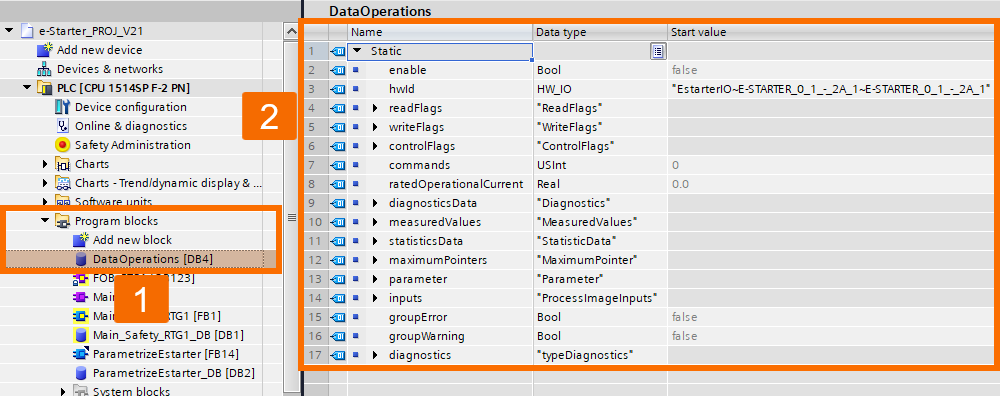Select DataOperations [DB4] in the tree
1000x396 pixels.
coord(153,260)
